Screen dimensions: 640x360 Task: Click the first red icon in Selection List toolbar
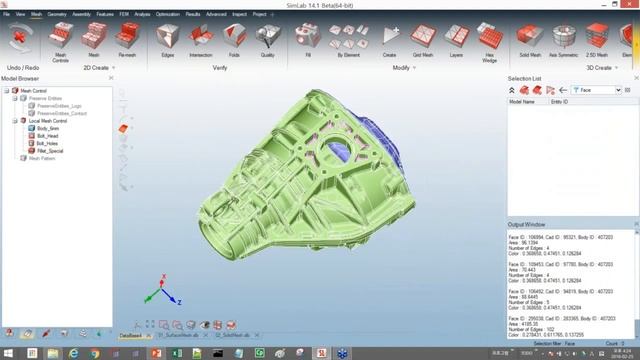[x=524, y=90]
